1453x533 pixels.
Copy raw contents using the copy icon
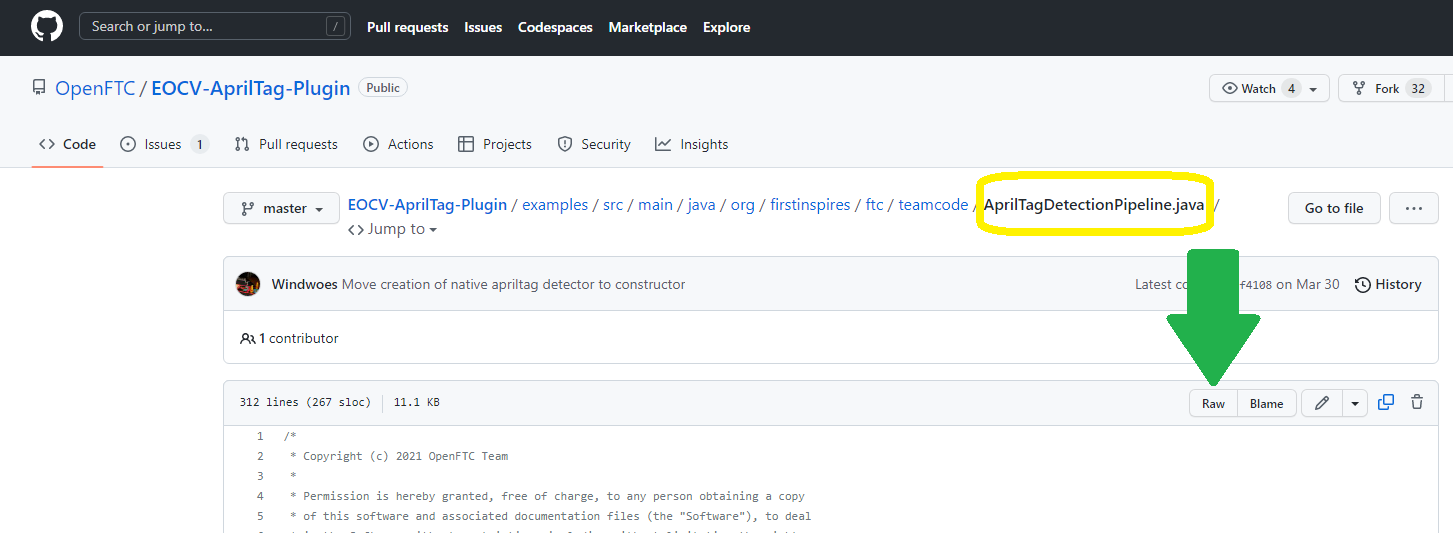coord(1386,403)
